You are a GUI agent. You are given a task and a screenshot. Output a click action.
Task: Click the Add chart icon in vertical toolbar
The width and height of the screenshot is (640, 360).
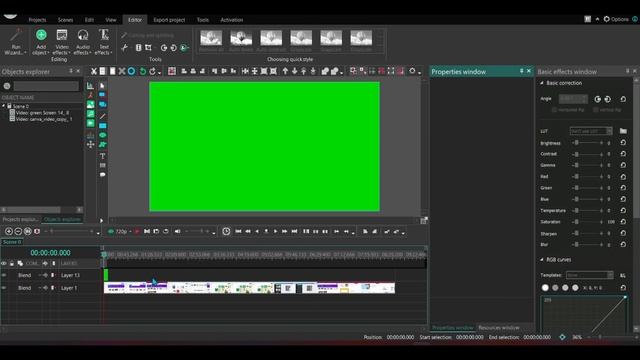click(x=90, y=86)
